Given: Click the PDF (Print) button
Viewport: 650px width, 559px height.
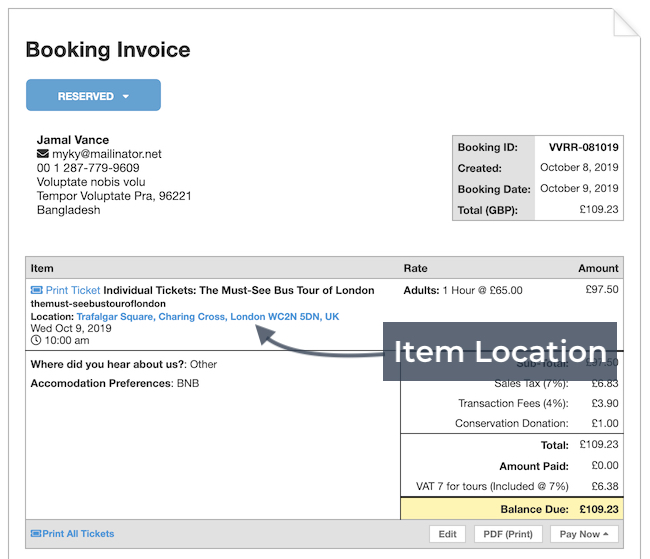Looking at the screenshot, I should [508, 534].
